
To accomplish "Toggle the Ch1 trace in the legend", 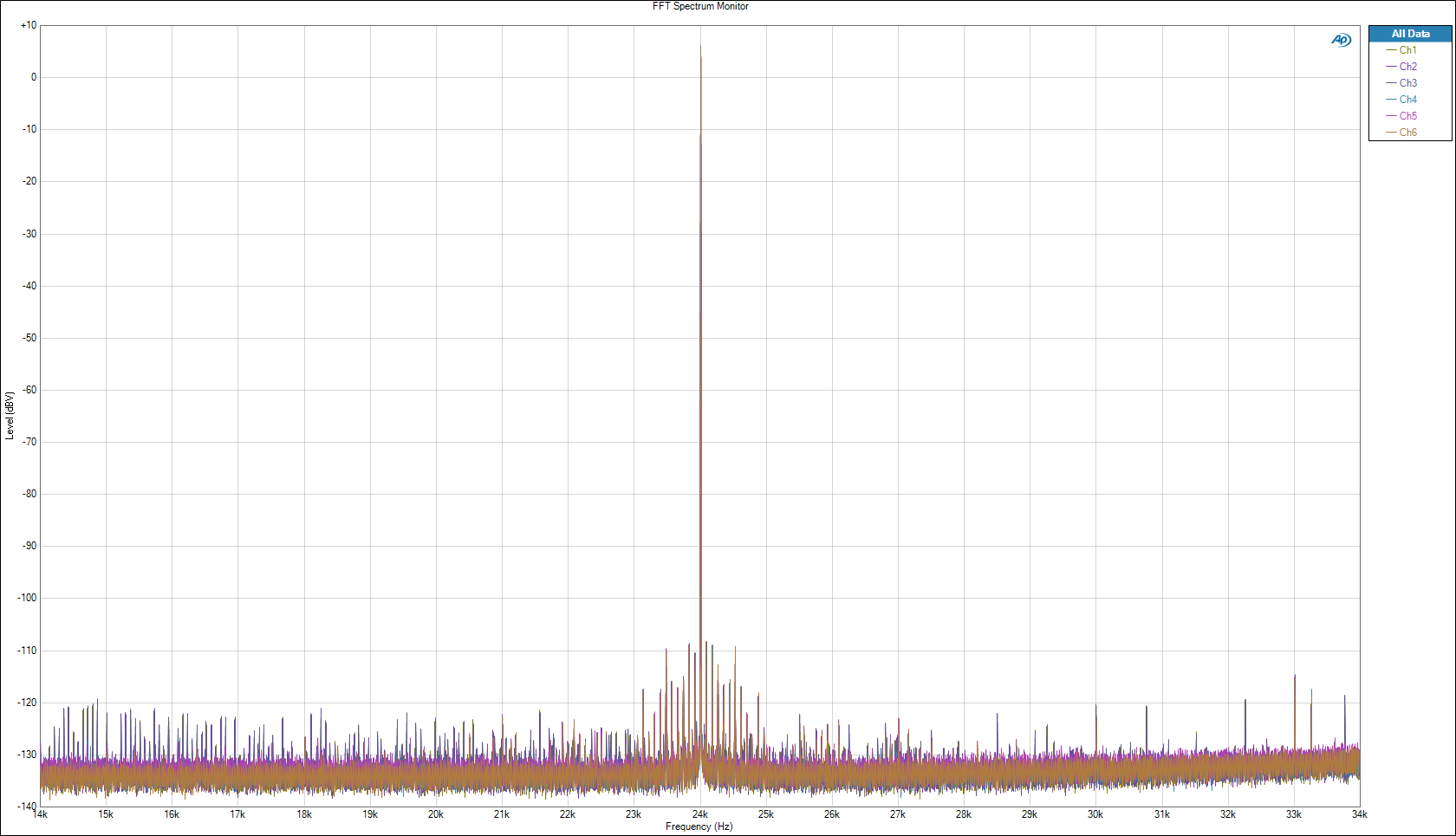I will coord(1401,50).
